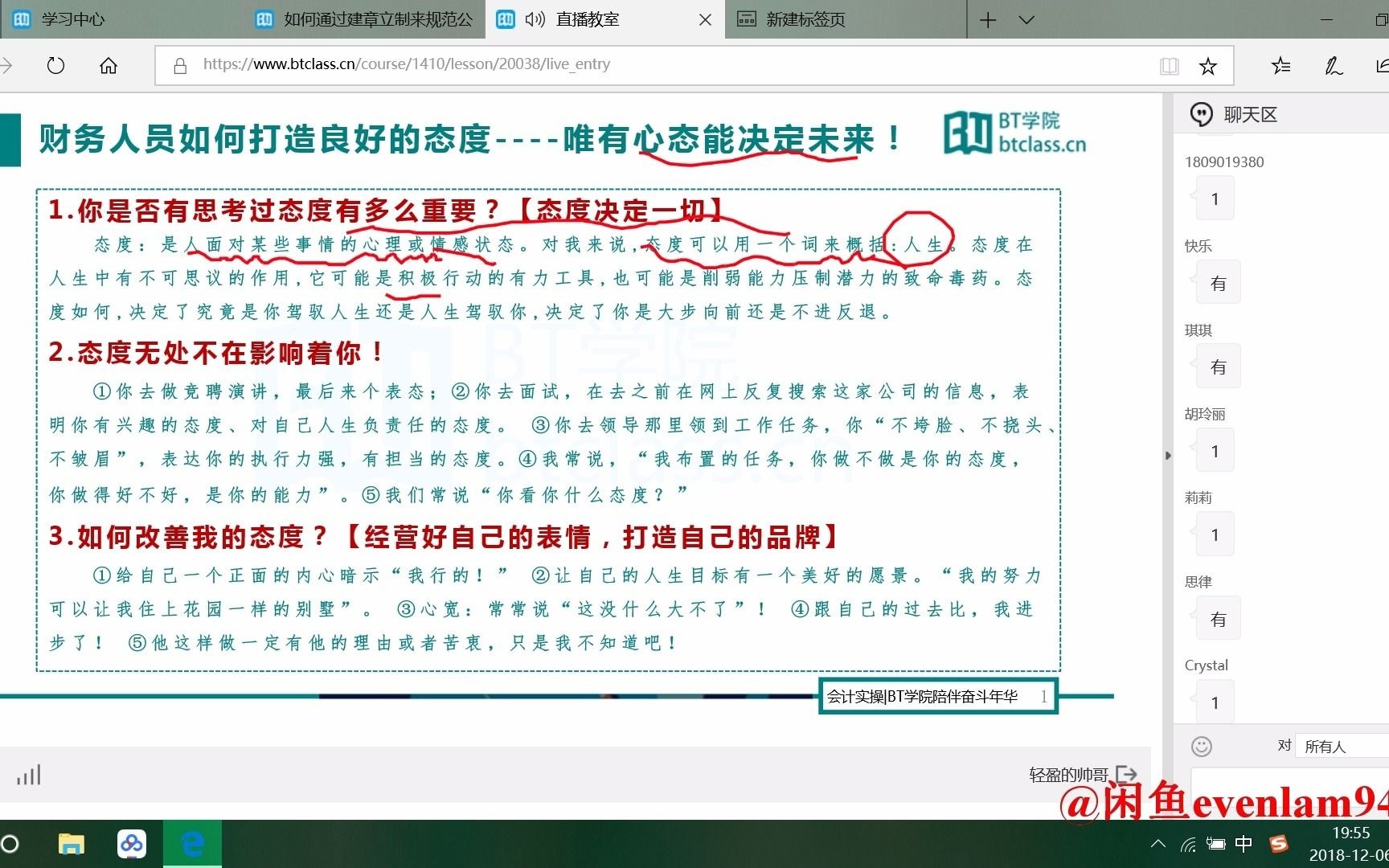Select the 直播教室 browser tab

tap(588, 19)
